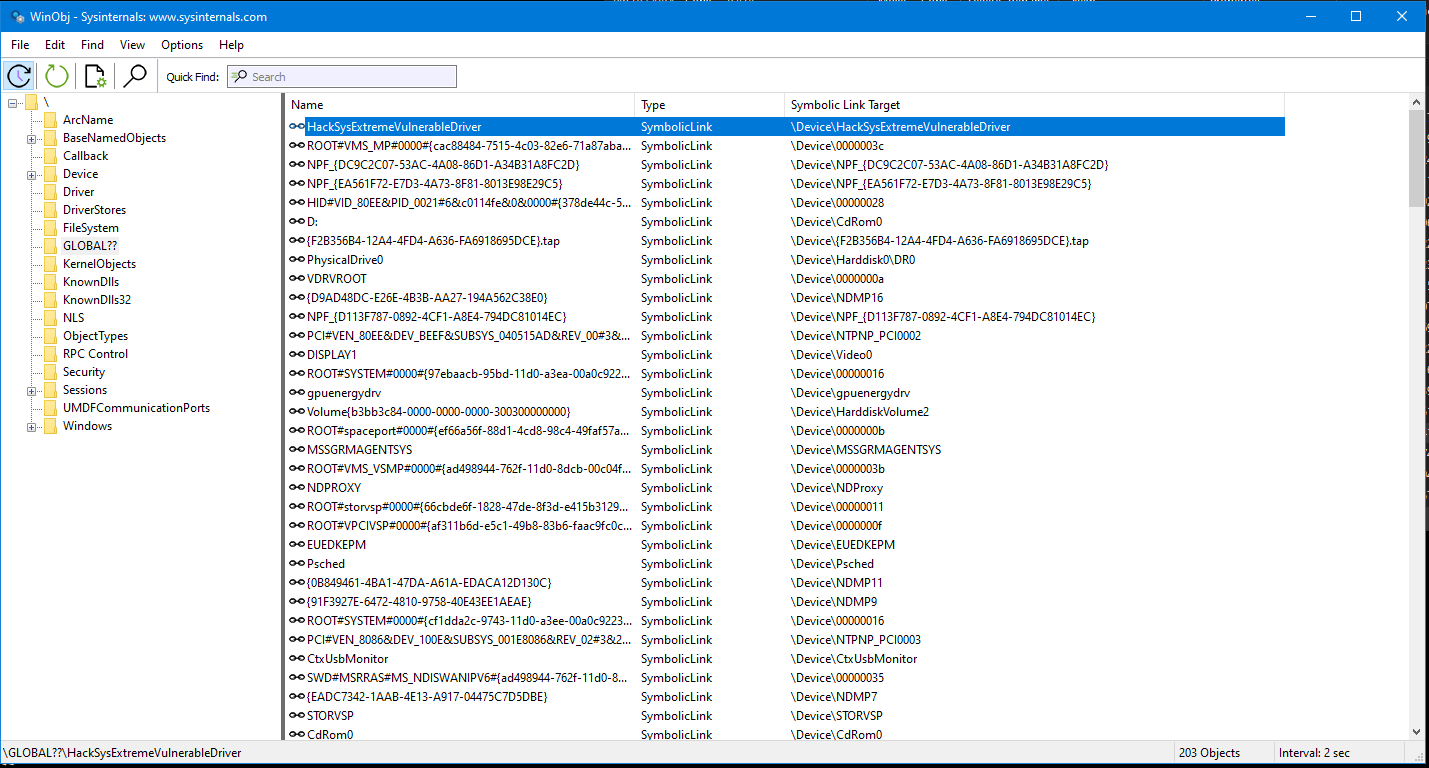
Task: Select the VDRVROOT name entry
Action: (337, 279)
